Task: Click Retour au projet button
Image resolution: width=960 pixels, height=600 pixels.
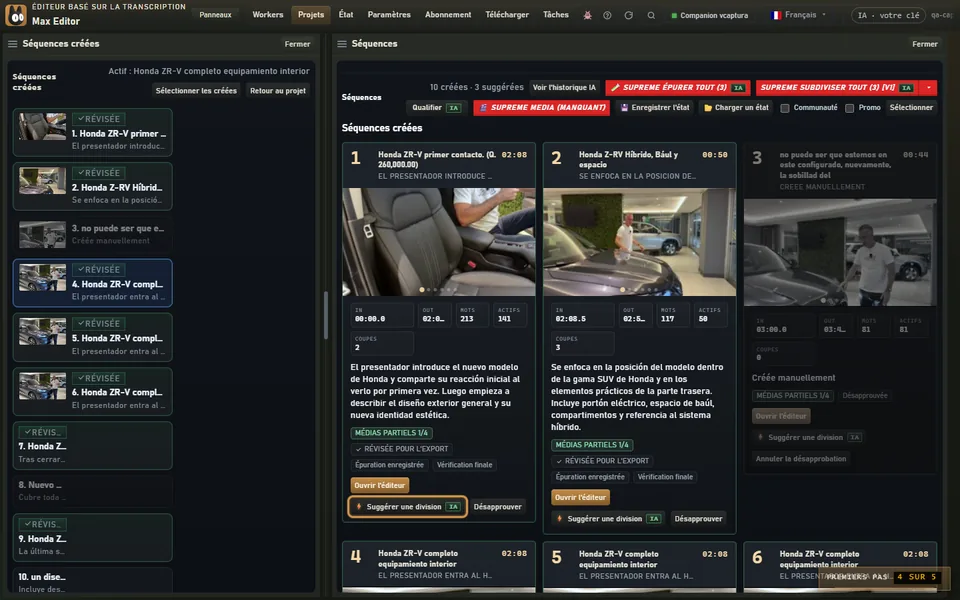Action: [x=278, y=91]
